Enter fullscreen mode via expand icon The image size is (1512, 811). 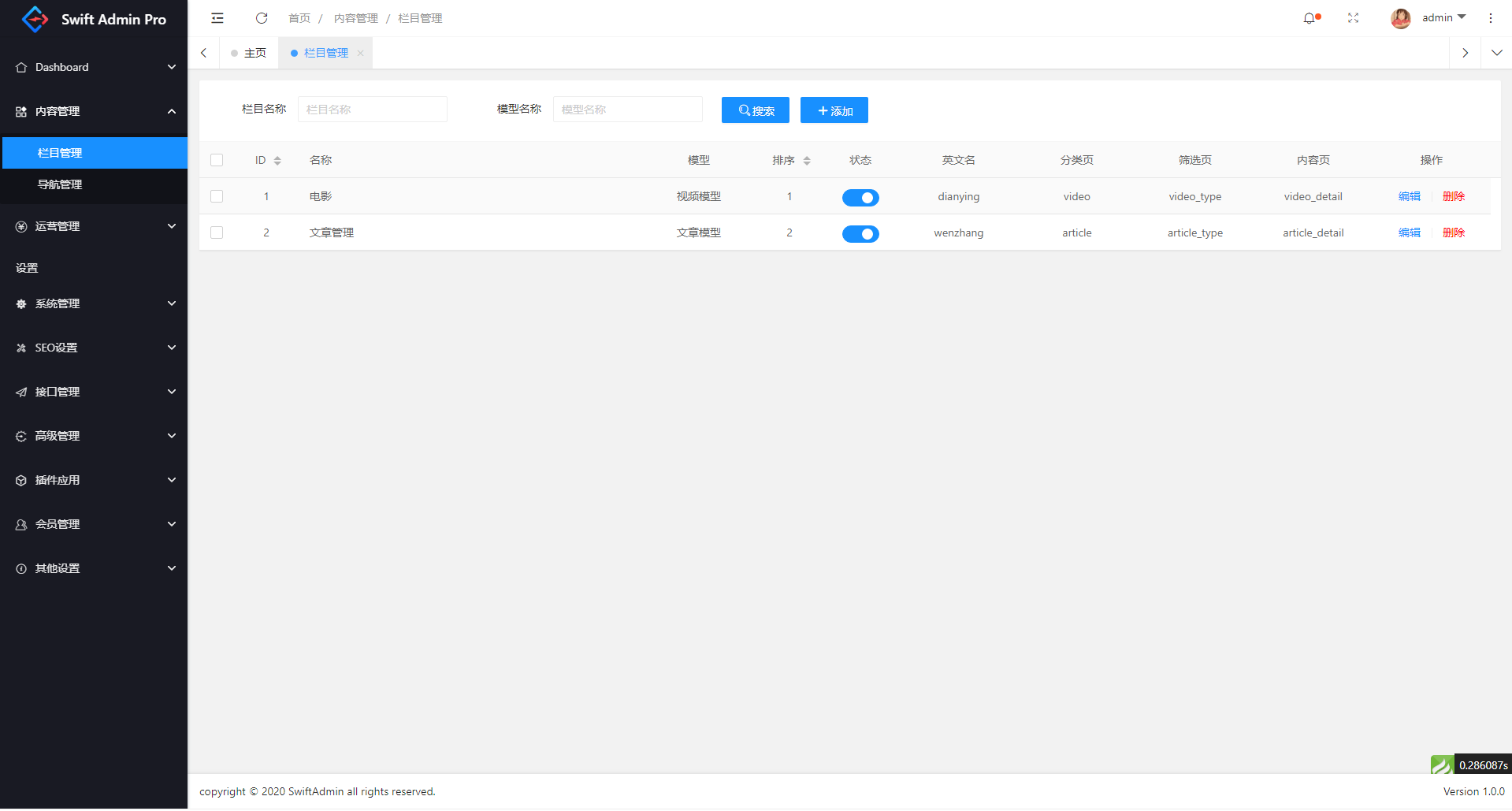1353,18
